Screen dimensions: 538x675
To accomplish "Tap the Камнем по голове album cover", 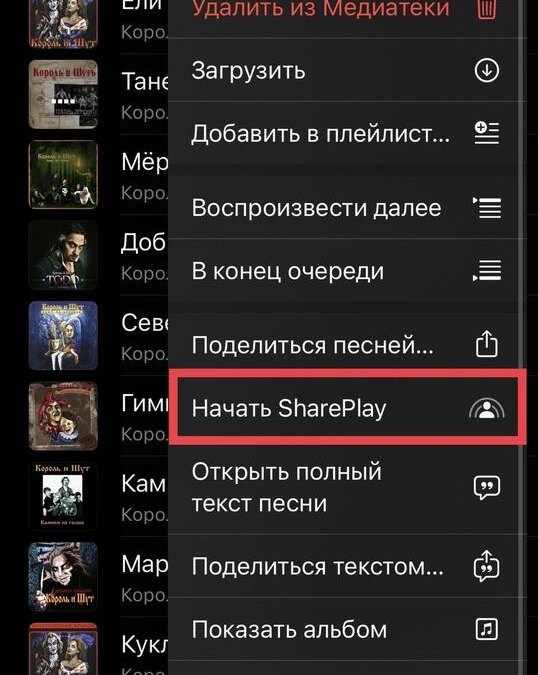I will (x=63, y=496).
